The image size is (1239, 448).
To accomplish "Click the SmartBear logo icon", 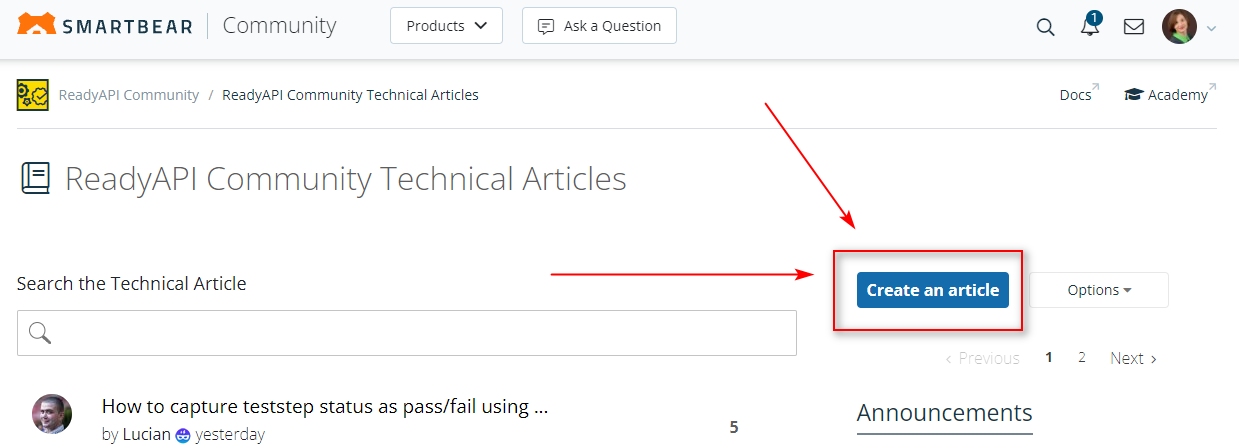I will [x=37, y=25].
